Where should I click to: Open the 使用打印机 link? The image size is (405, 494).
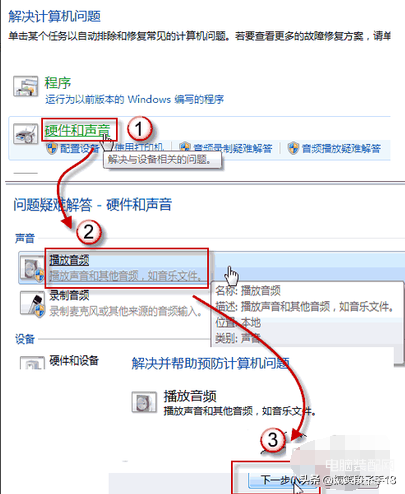tap(139, 148)
